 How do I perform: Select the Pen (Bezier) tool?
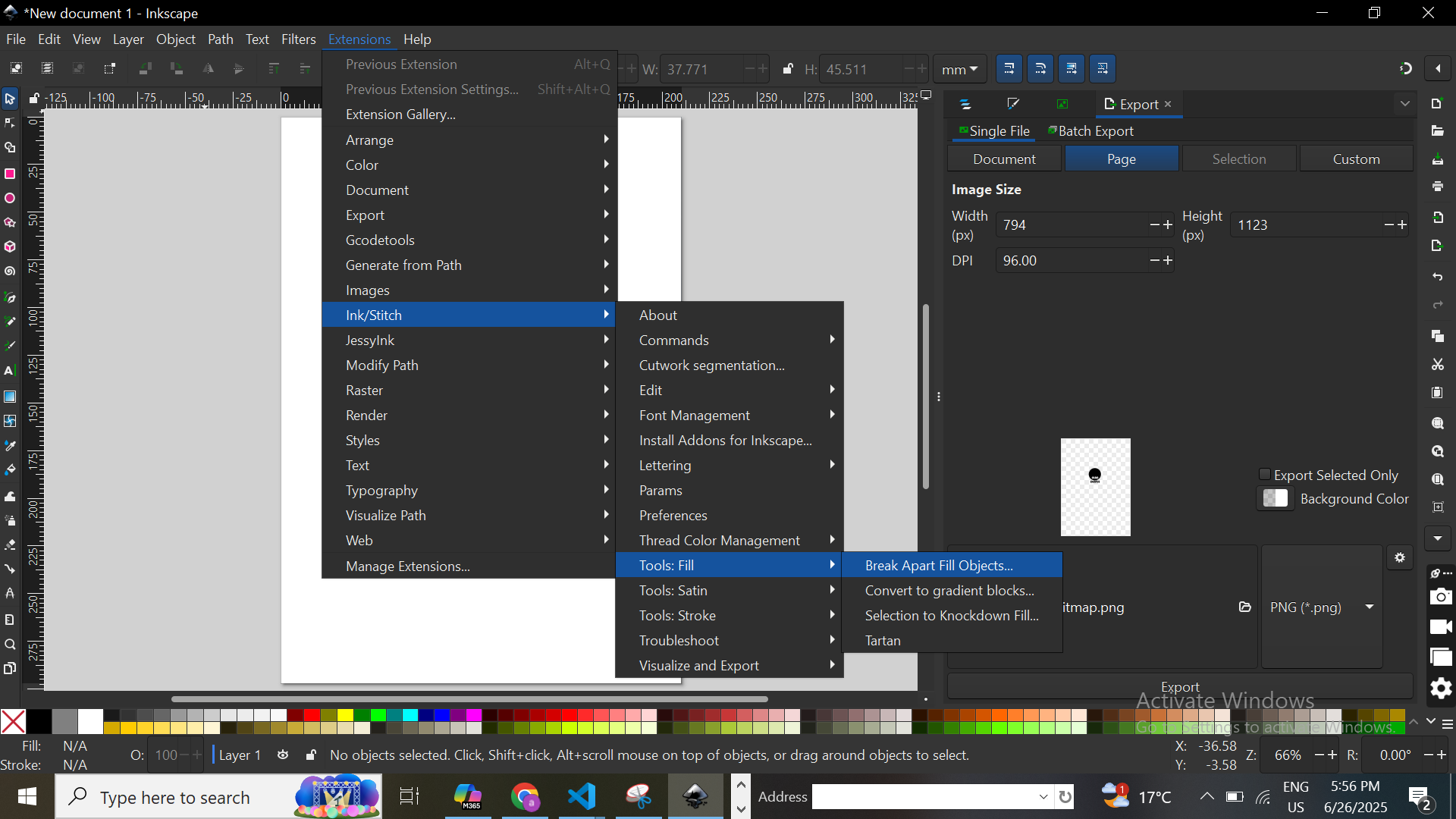click(10, 297)
